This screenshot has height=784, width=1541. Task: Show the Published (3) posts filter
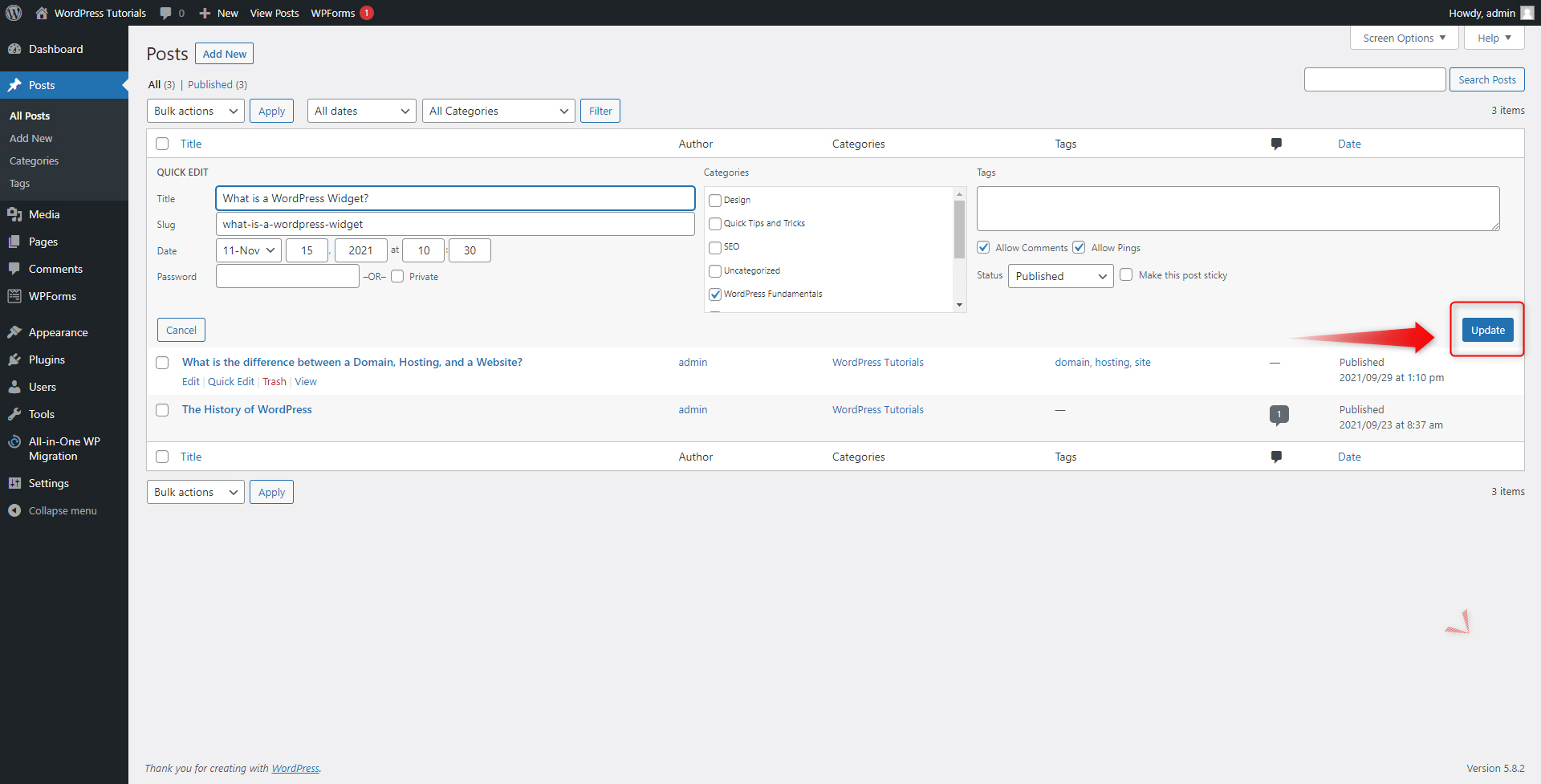(218, 84)
